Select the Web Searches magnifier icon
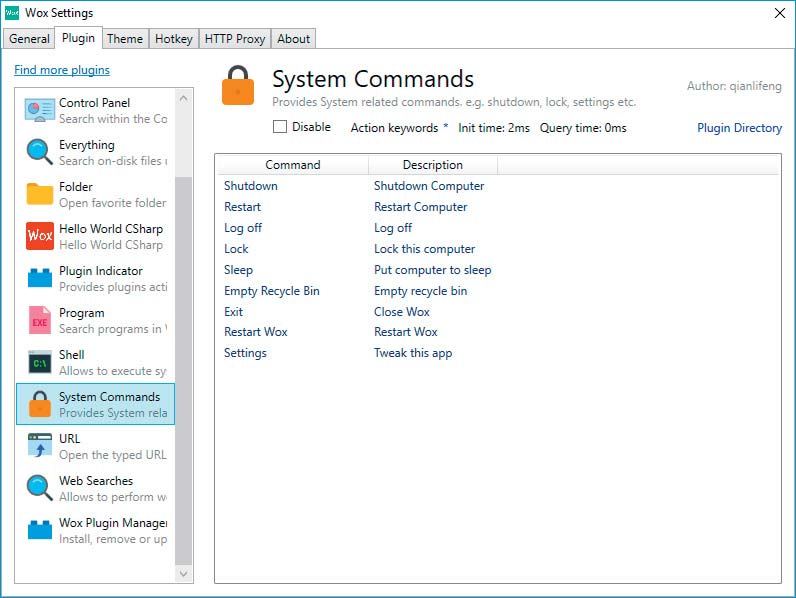 (x=40, y=488)
